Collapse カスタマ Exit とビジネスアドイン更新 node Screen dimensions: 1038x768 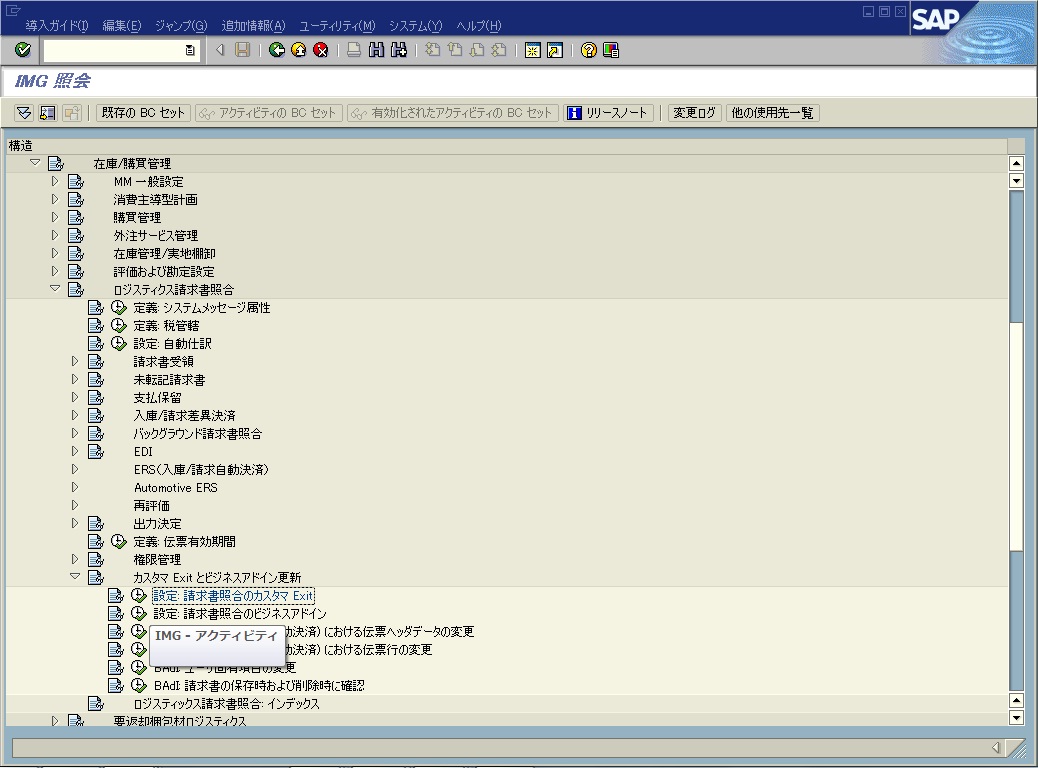pyautogui.click(x=75, y=577)
